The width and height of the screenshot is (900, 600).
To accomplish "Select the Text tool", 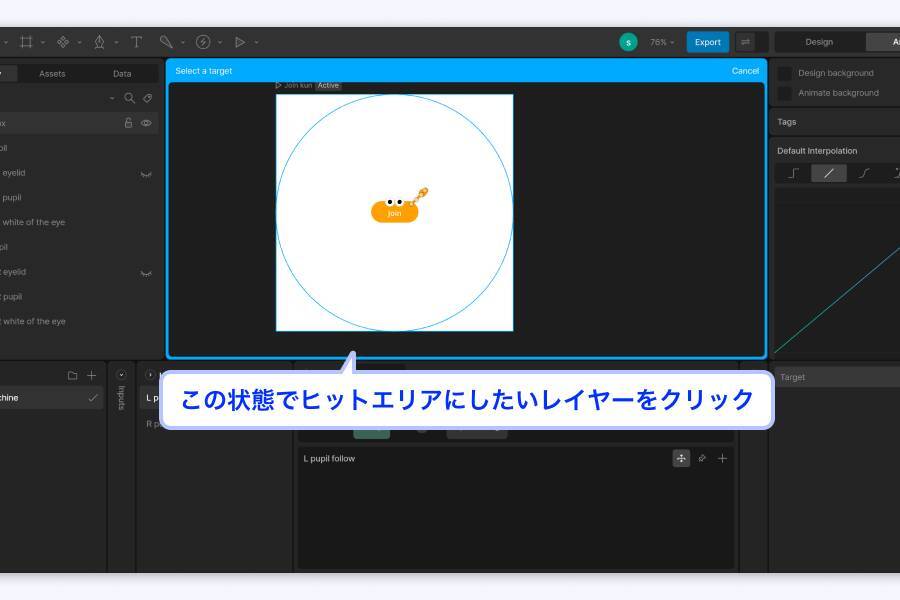I will click(x=136, y=42).
